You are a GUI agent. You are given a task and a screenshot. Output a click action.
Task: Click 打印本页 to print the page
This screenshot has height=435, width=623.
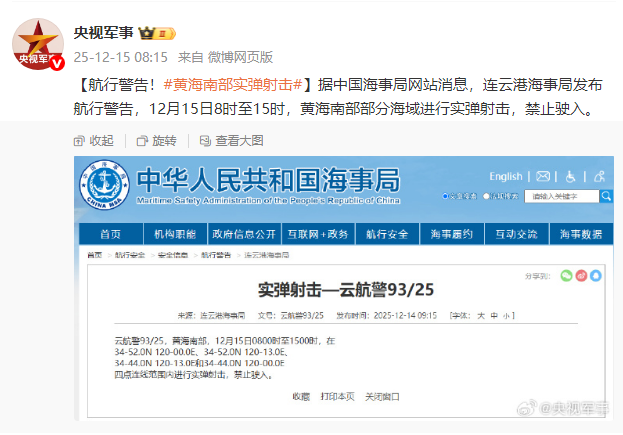tap(337, 396)
